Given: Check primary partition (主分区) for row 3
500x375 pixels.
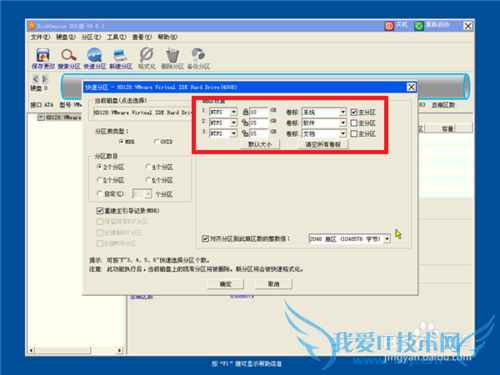Looking at the screenshot, I should 354,134.
